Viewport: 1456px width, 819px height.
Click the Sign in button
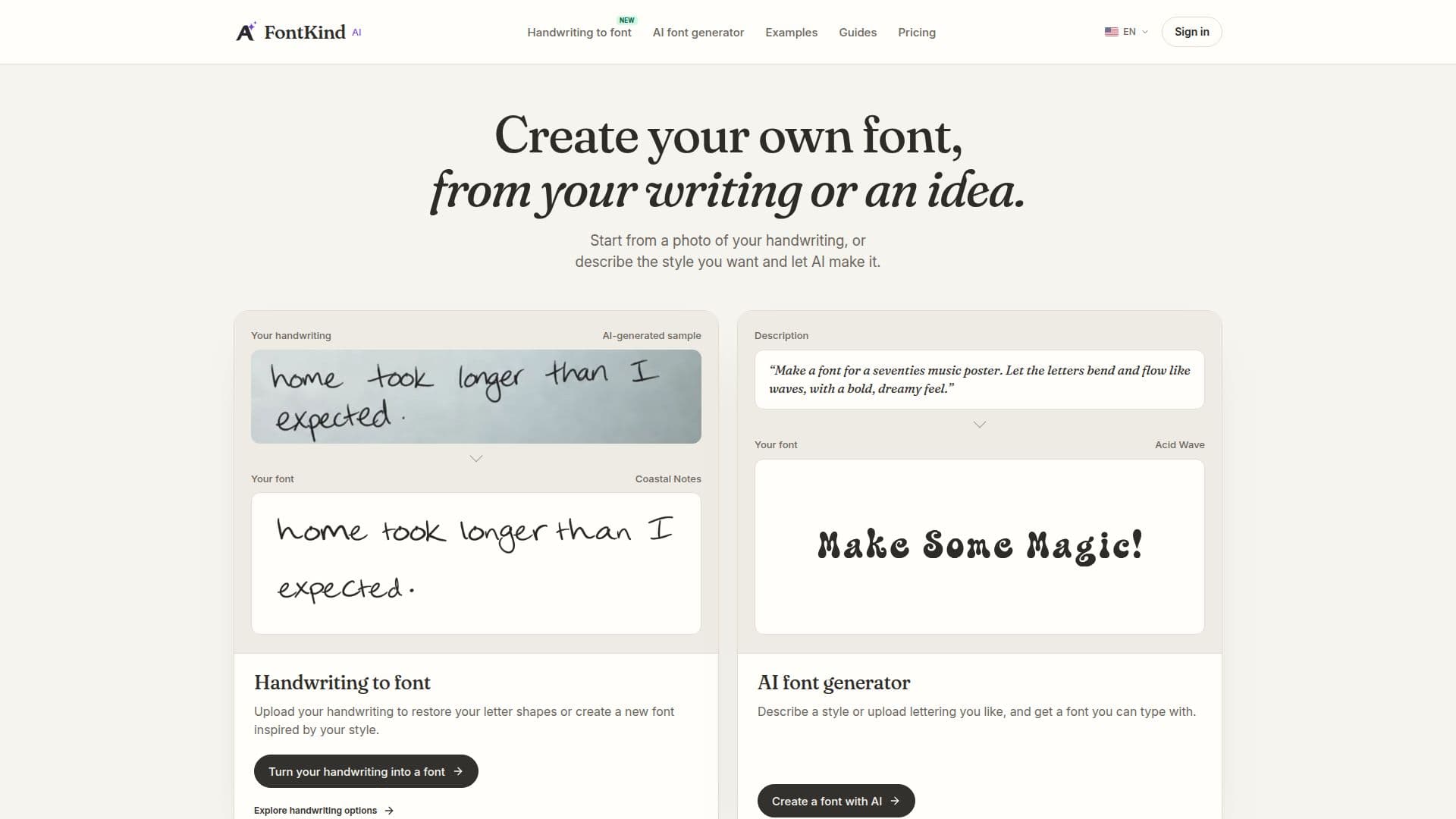[x=1191, y=32]
